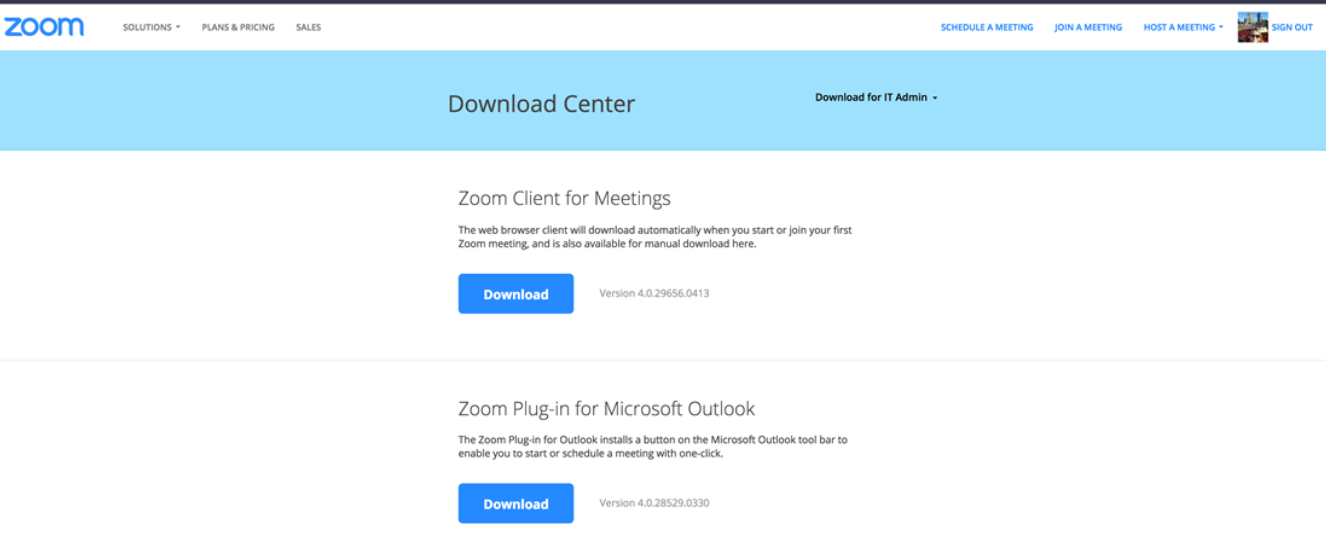Expand the Host a Meeting dropdown
Image resolution: width=1326 pixels, height=541 pixels.
pyautogui.click(x=1183, y=27)
